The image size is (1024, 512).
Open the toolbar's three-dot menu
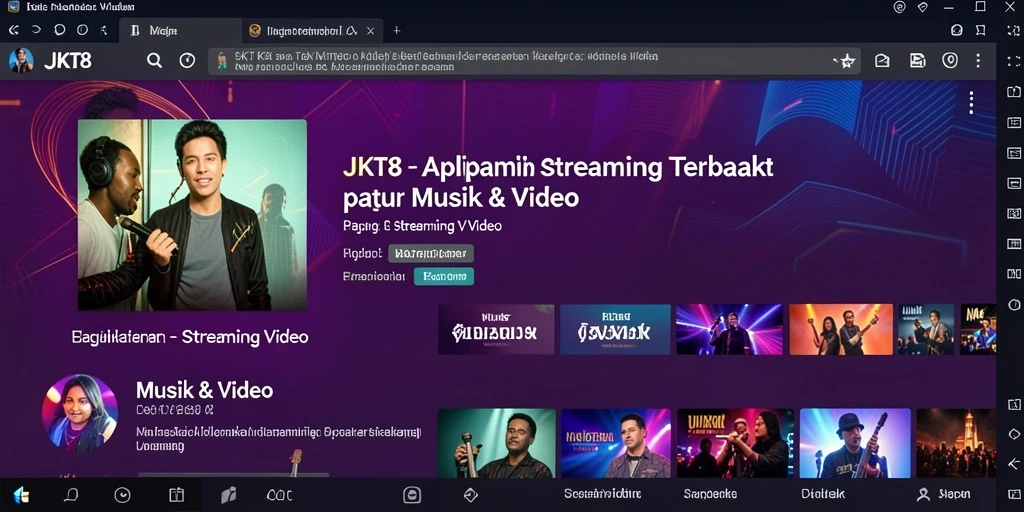[978, 61]
